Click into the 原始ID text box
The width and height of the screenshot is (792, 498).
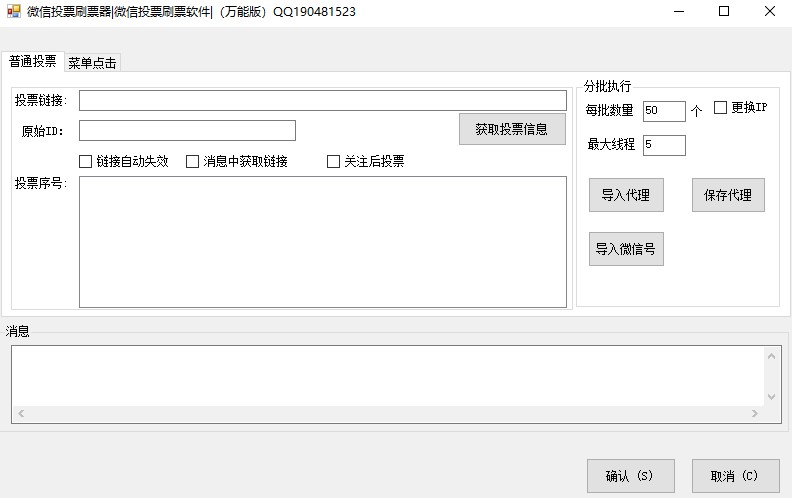pyautogui.click(x=187, y=130)
